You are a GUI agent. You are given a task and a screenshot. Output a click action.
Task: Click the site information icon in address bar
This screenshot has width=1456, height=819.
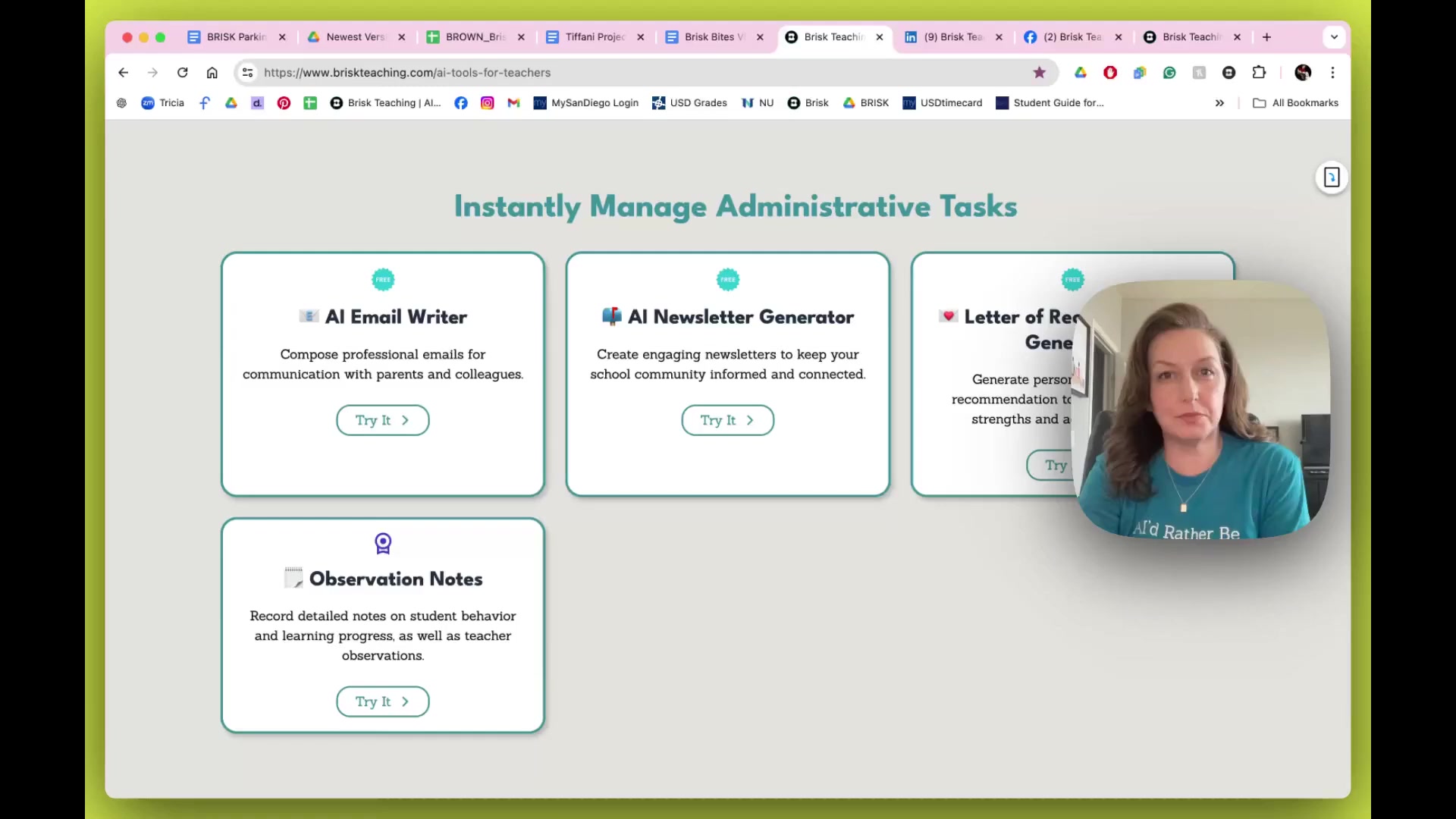point(247,73)
